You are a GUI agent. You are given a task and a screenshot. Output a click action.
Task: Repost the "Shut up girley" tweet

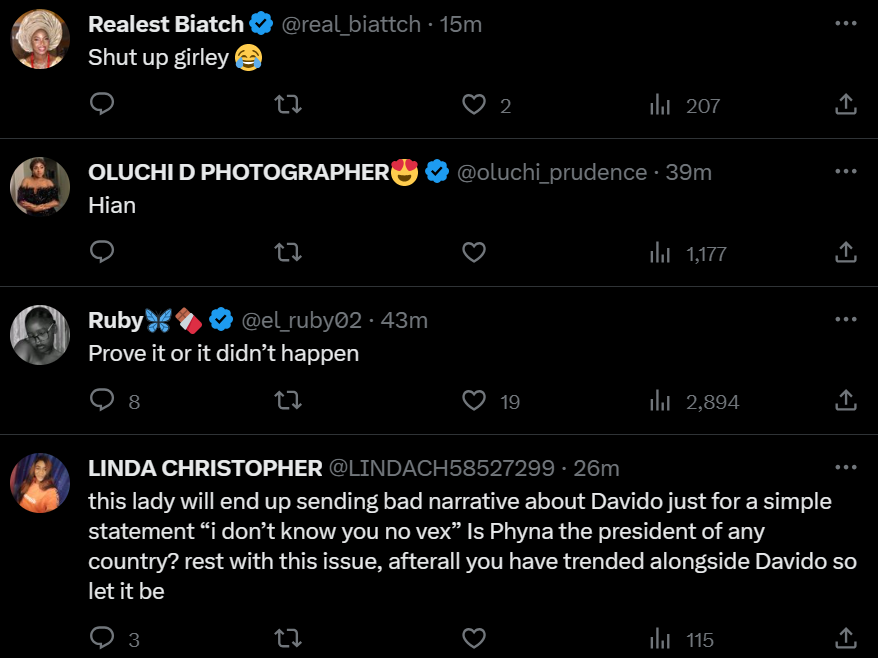pyautogui.click(x=288, y=104)
